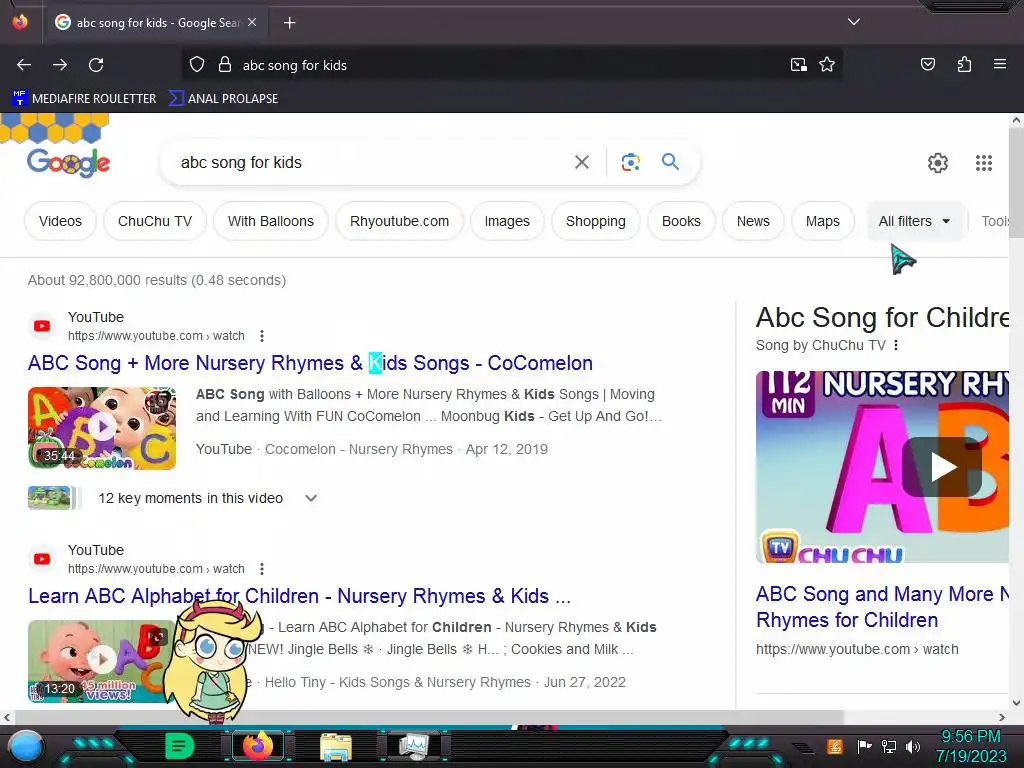
Task: Clear the Google search box text
Action: 581,162
